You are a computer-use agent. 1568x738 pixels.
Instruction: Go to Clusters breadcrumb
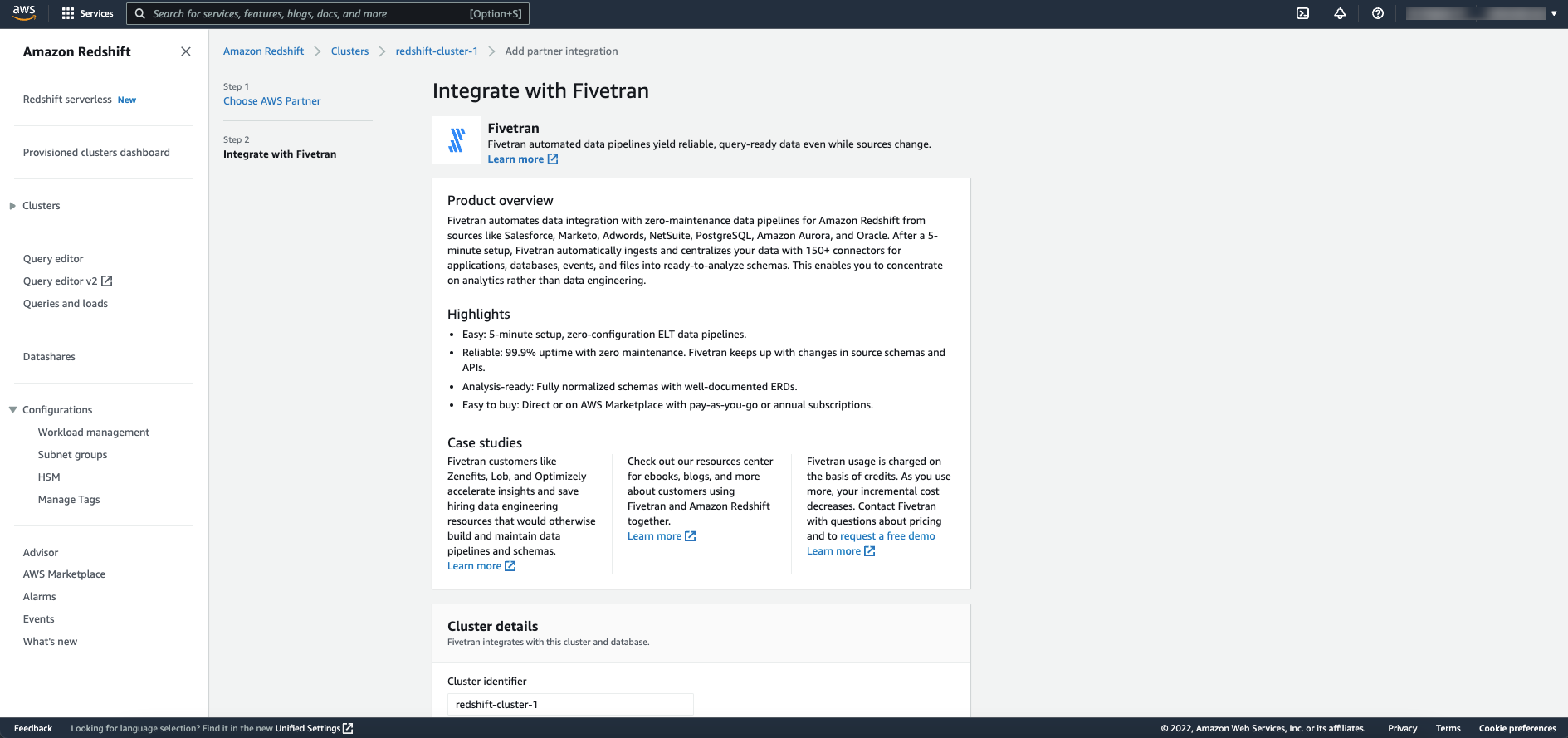click(x=349, y=51)
